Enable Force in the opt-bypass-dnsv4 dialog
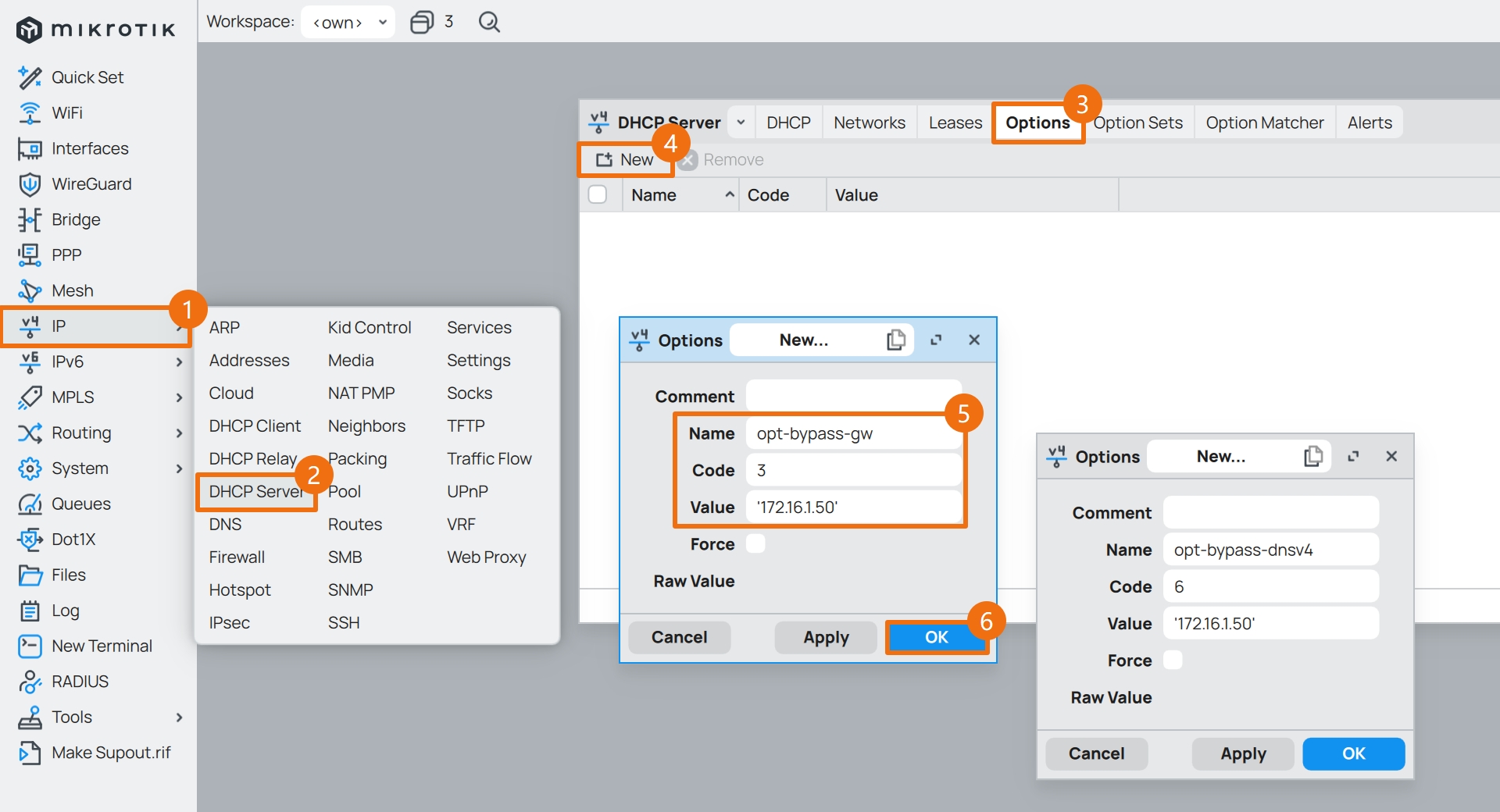 (x=1173, y=660)
